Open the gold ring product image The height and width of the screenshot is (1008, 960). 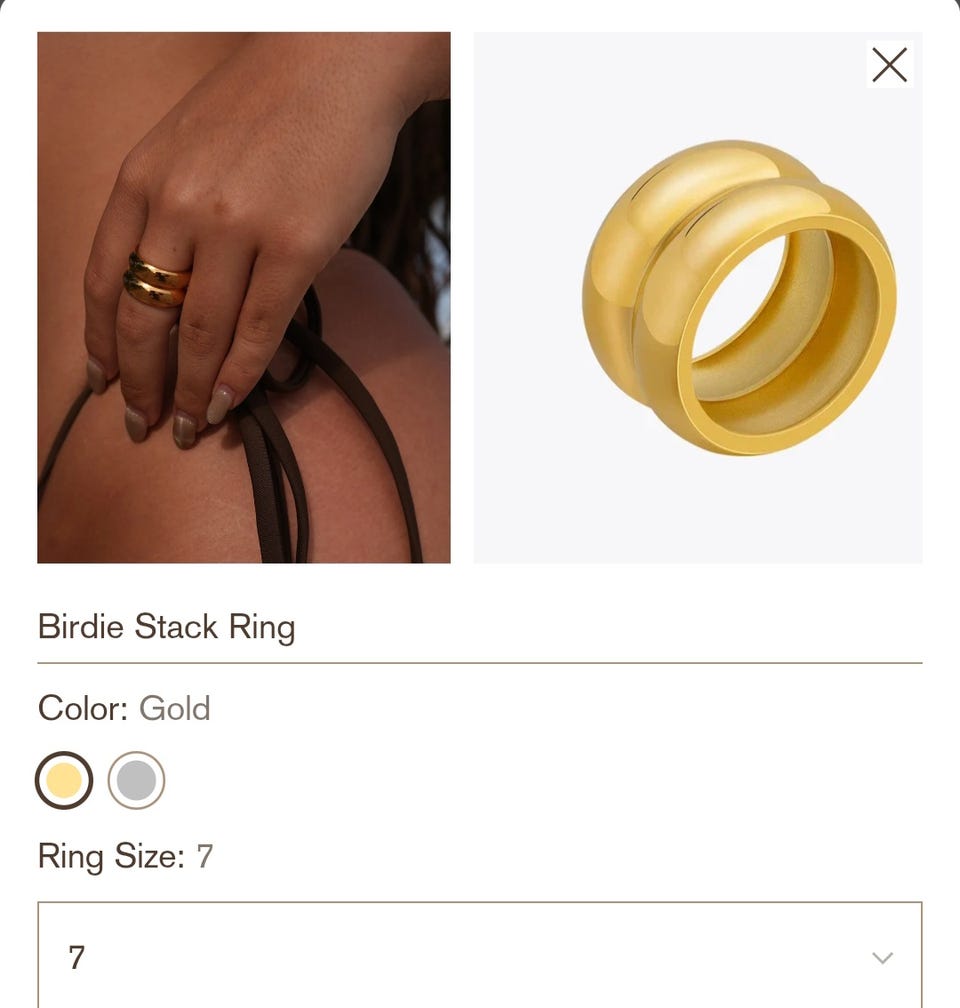(x=698, y=298)
